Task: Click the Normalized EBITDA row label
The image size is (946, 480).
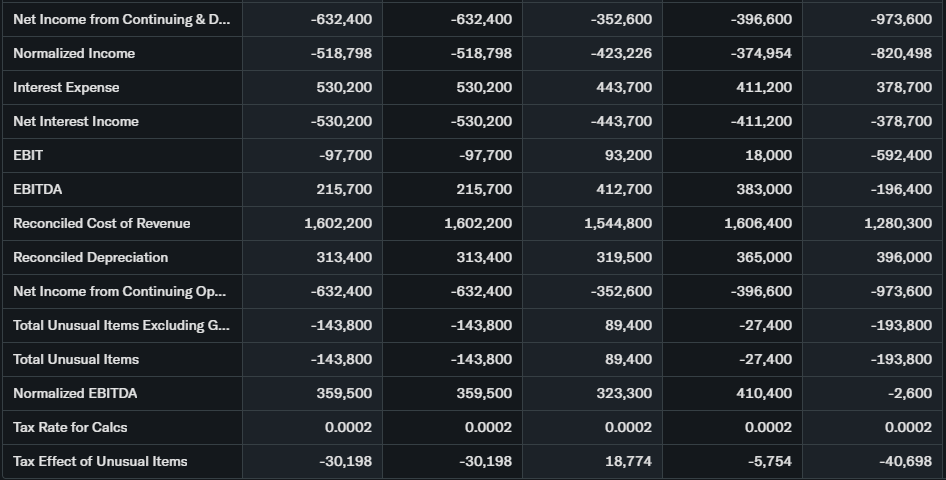Action: (75, 393)
